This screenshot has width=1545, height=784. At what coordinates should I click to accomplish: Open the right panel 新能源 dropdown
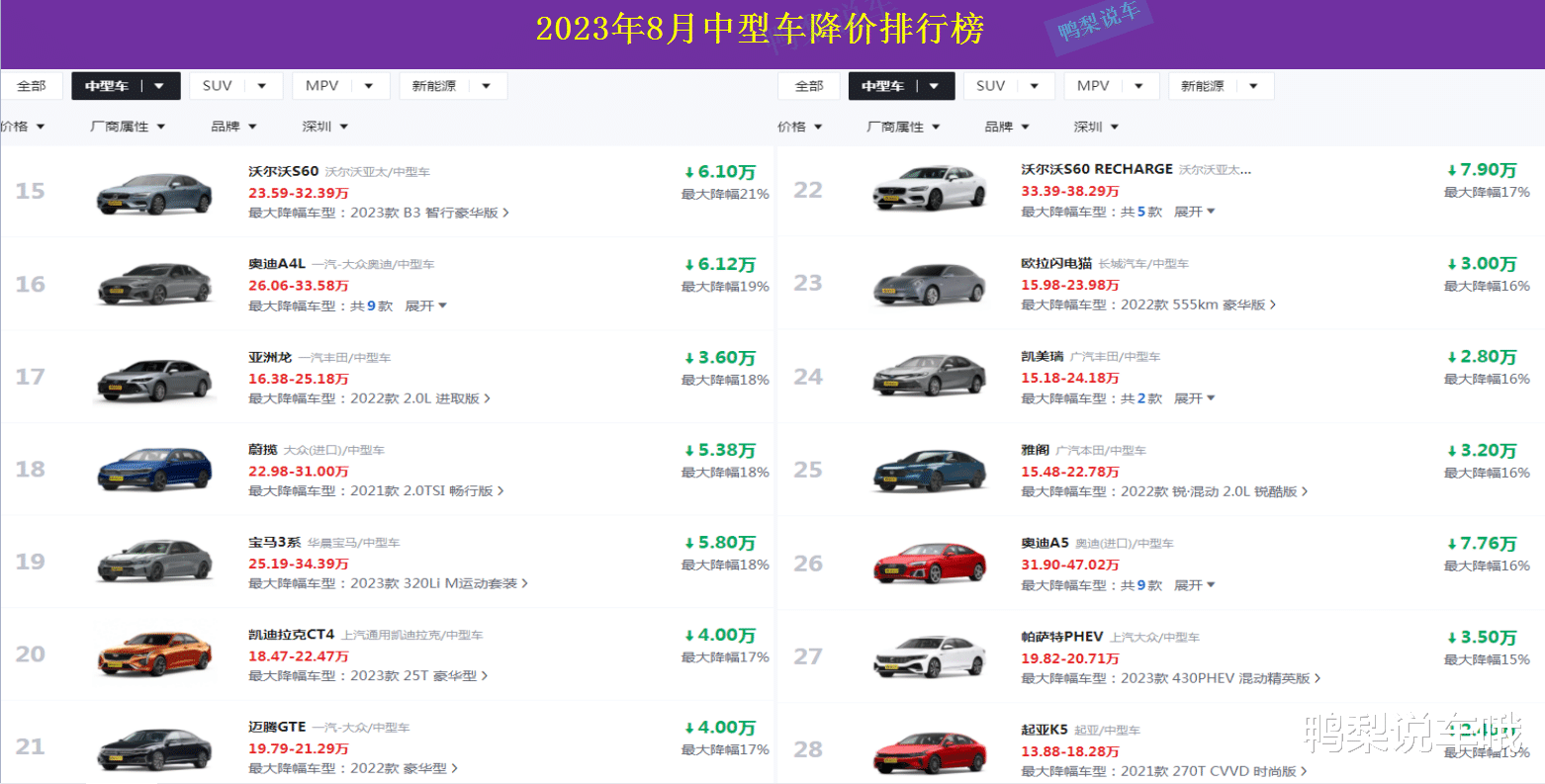[x=1221, y=86]
